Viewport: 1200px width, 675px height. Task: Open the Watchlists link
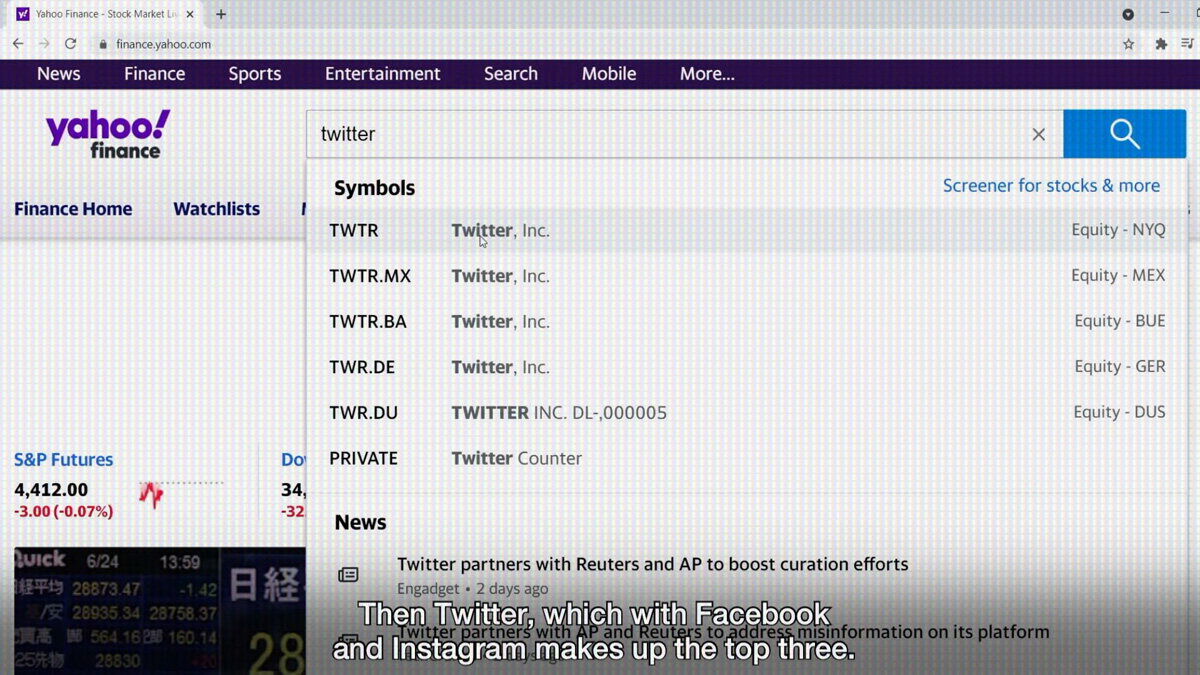pos(216,209)
